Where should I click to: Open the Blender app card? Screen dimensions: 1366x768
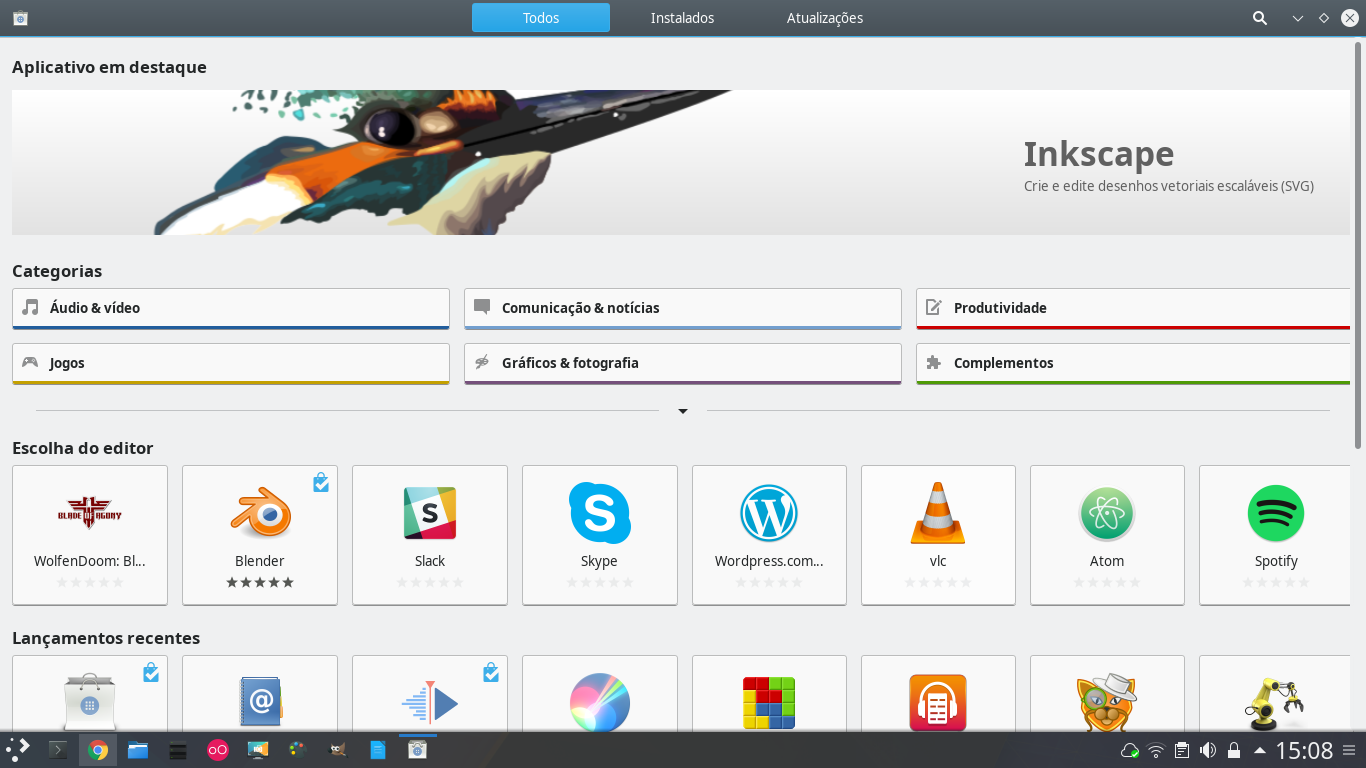coord(260,535)
